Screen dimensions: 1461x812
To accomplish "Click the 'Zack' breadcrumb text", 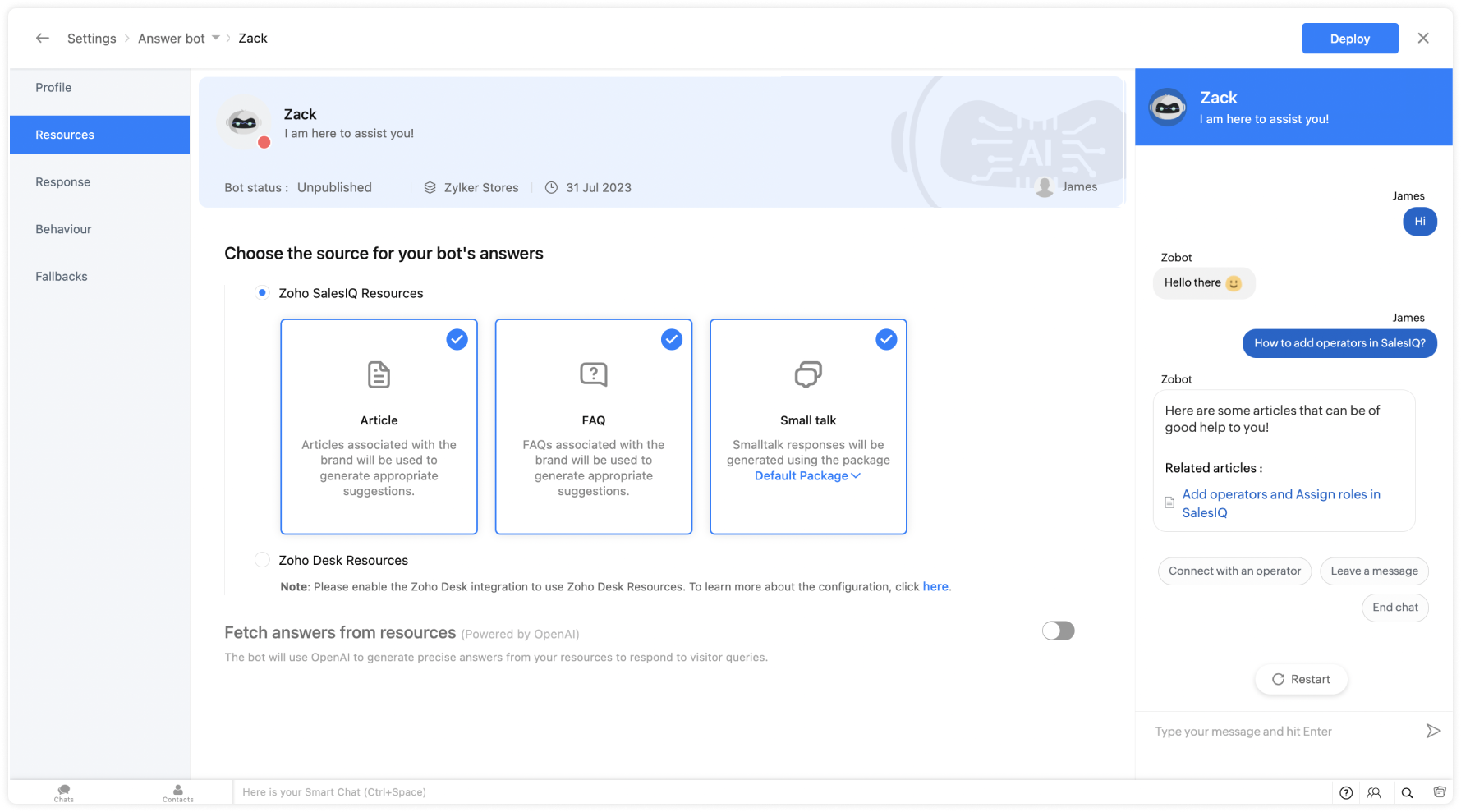I will (253, 38).
